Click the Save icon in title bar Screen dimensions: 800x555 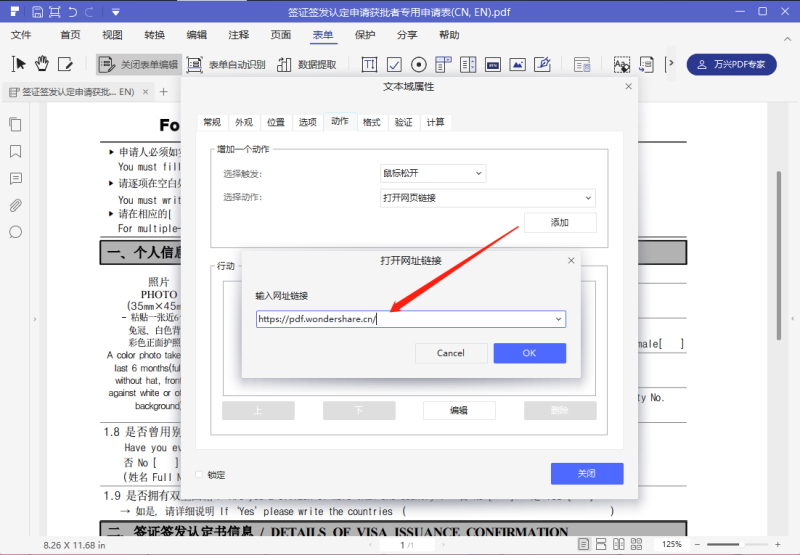[37, 12]
